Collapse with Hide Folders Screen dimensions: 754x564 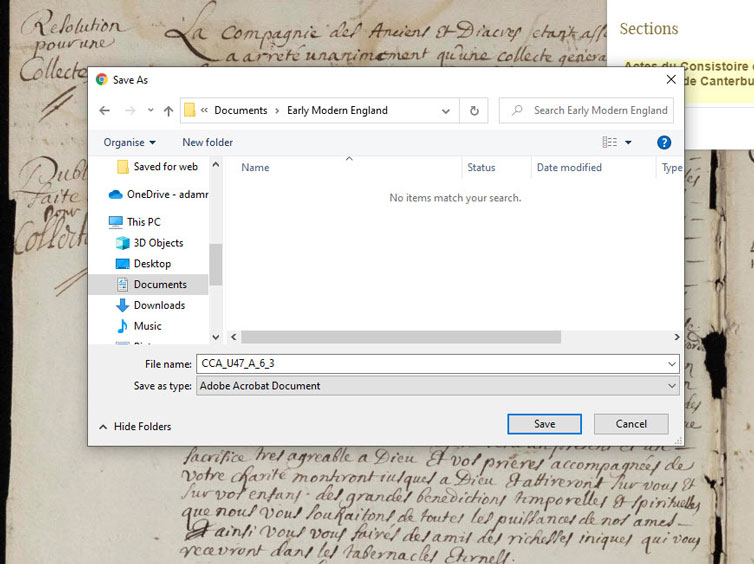click(x=135, y=426)
